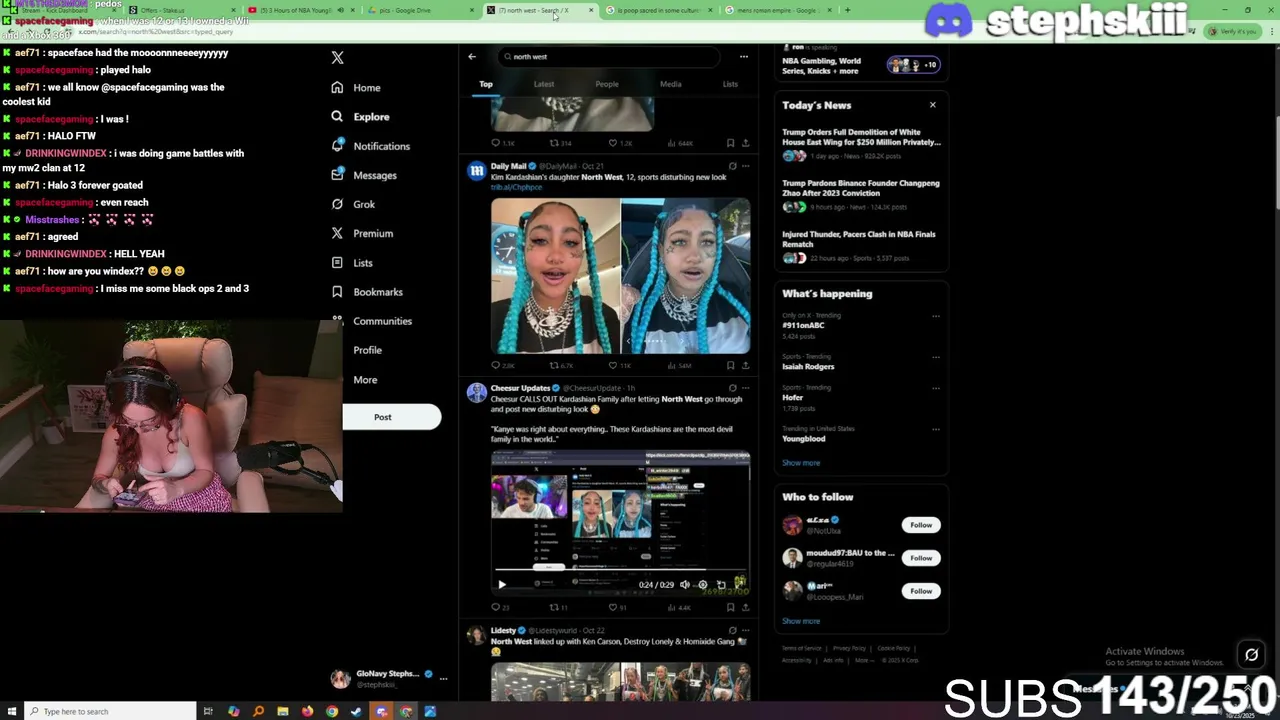Play the Cheesur Updates video

502,584
